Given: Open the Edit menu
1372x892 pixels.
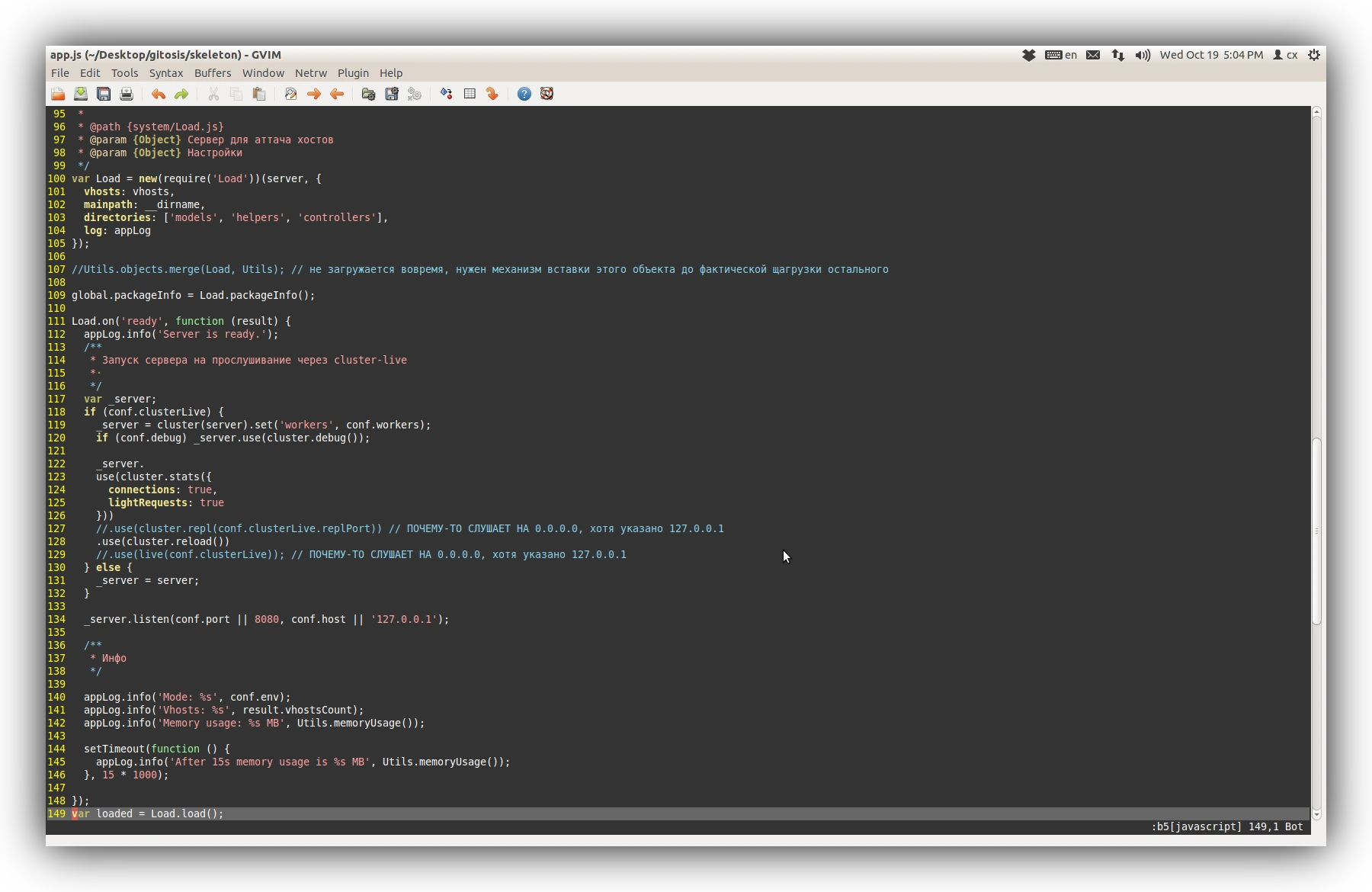Looking at the screenshot, I should coord(90,73).
